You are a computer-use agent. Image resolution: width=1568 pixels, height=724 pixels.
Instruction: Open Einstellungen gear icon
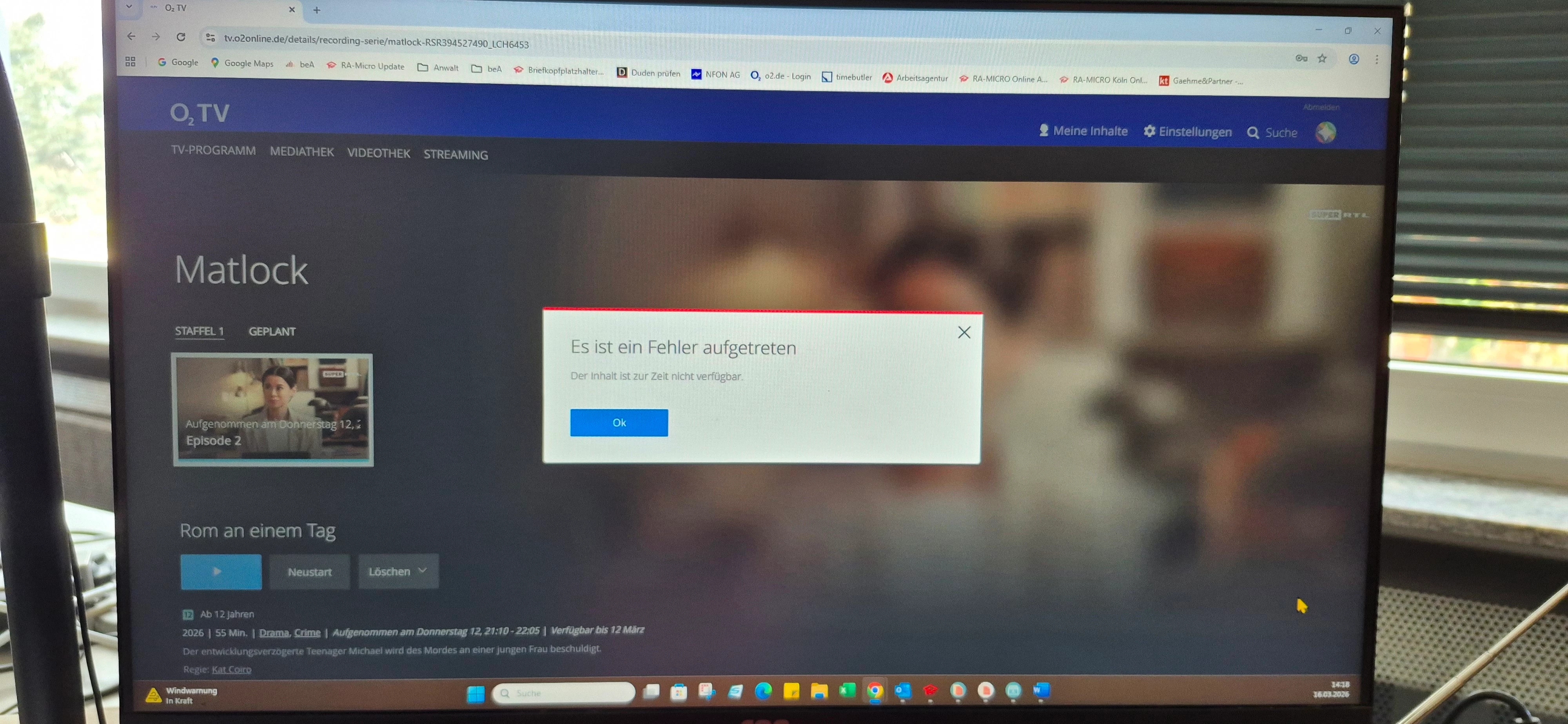[x=1149, y=131]
